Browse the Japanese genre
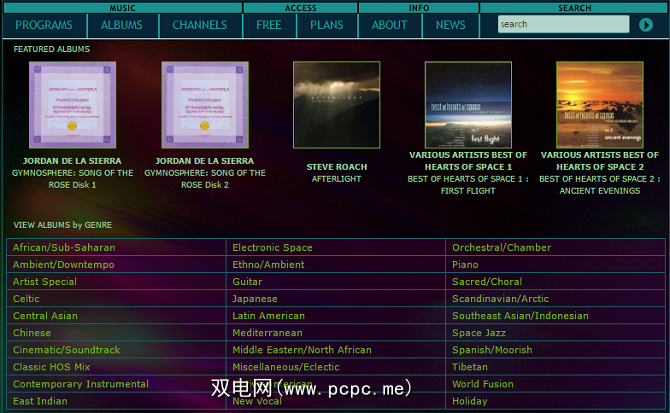670x413 pixels. (255, 299)
